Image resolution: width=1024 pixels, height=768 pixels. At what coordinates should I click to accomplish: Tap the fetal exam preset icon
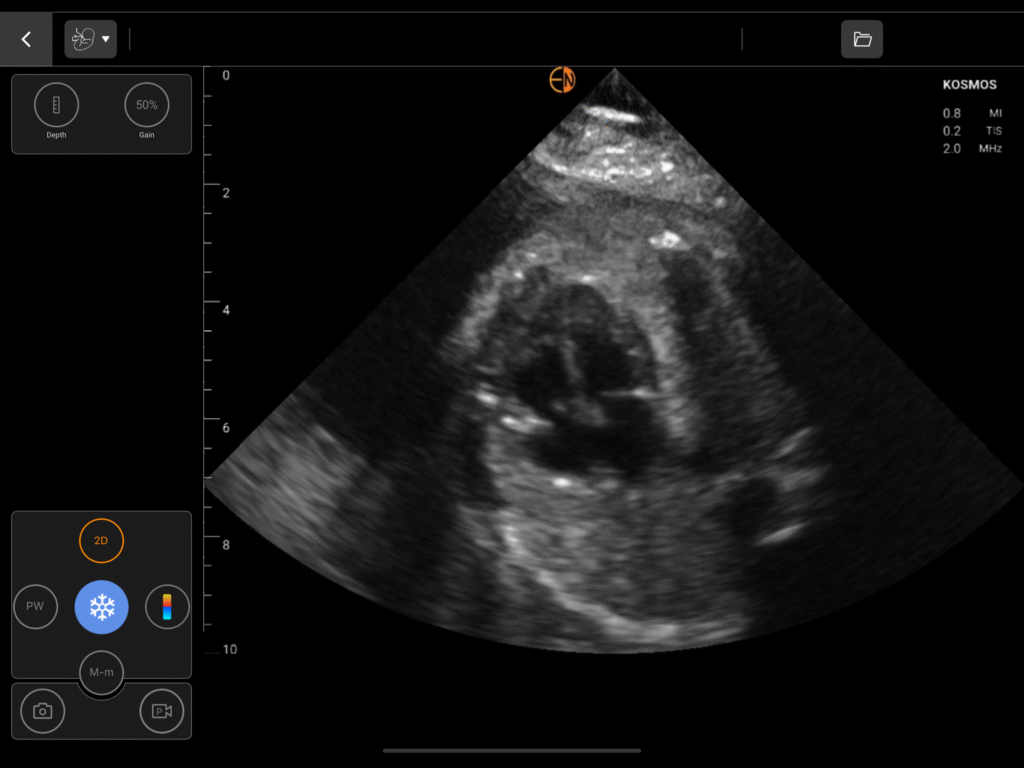(82, 39)
